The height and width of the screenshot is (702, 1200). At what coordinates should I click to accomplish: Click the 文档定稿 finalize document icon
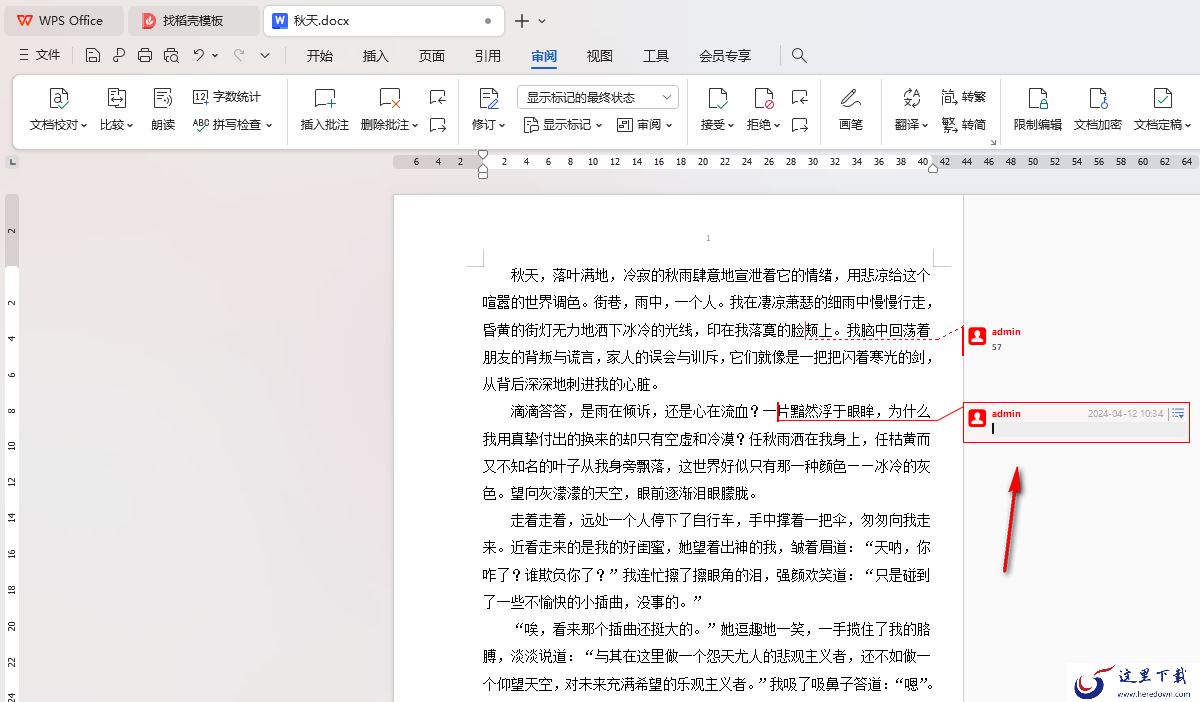(1162, 98)
